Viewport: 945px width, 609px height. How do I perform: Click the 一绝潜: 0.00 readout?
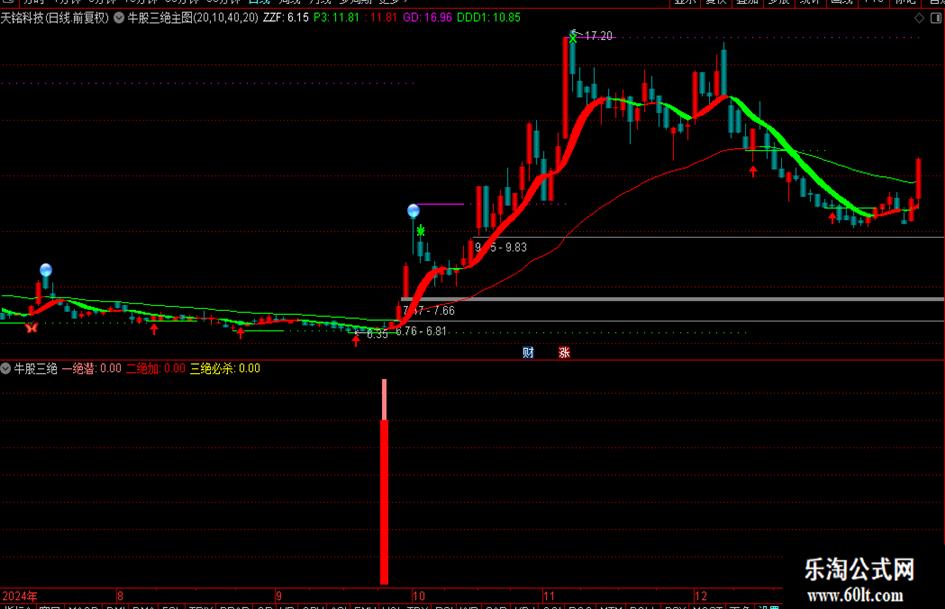pos(92,368)
